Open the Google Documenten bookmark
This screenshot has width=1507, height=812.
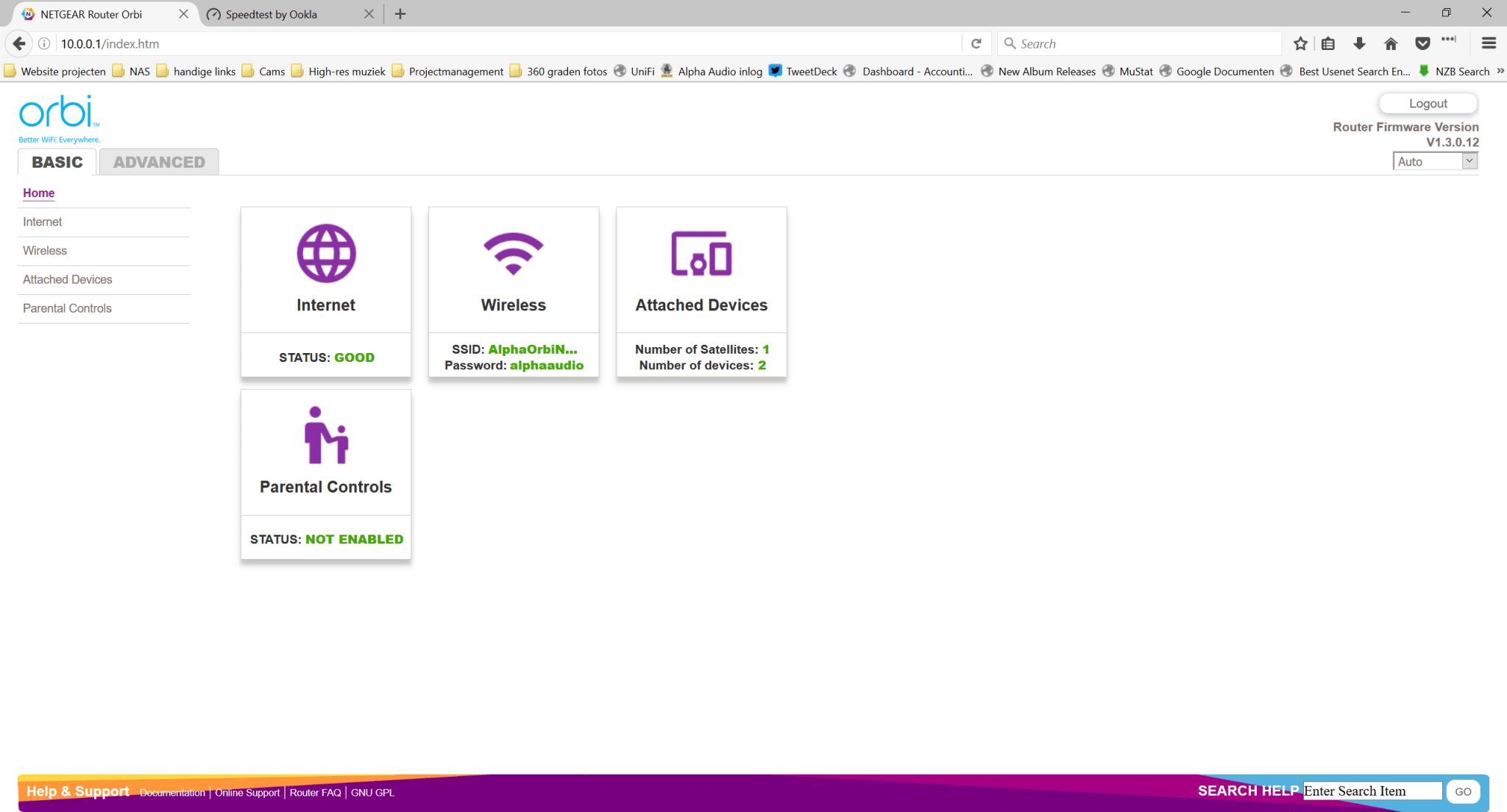pos(1216,71)
